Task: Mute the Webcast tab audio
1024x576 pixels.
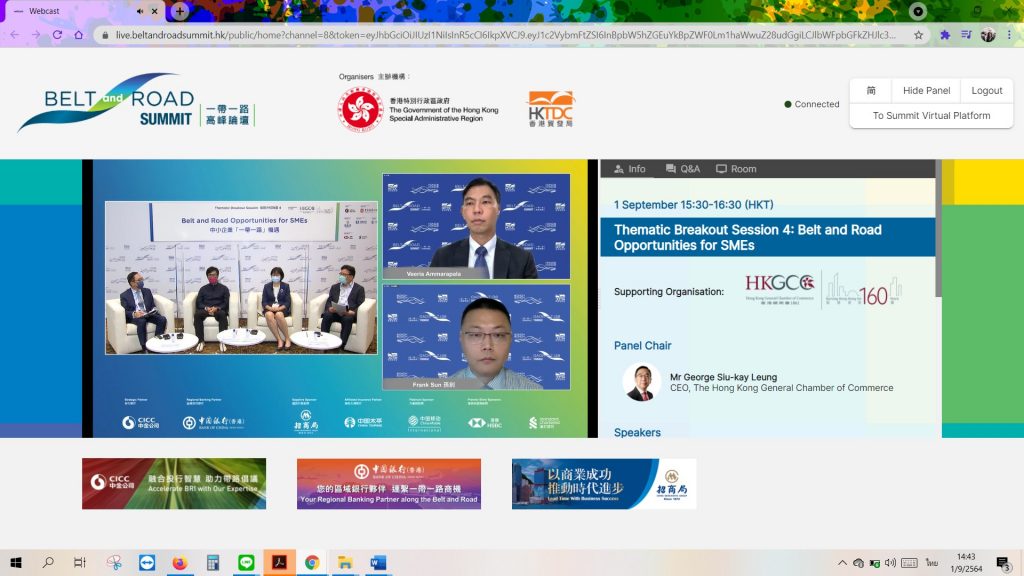Action: pyautogui.click(x=140, y=11)
